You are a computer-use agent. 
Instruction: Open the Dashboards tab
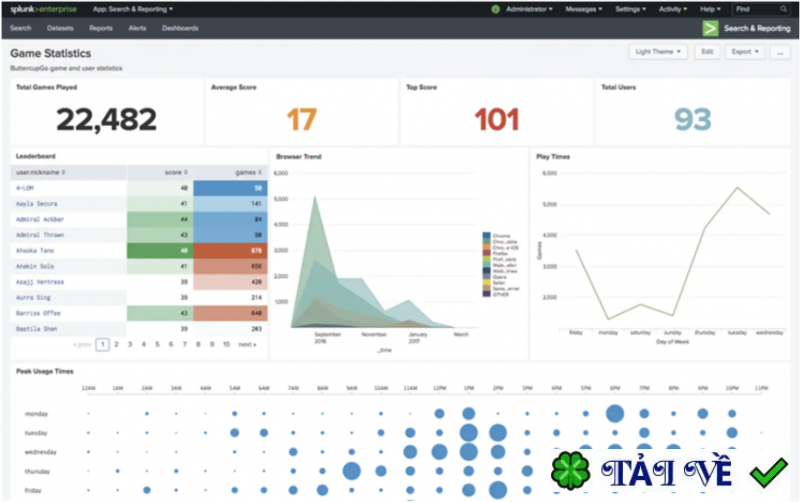(180, 28)
